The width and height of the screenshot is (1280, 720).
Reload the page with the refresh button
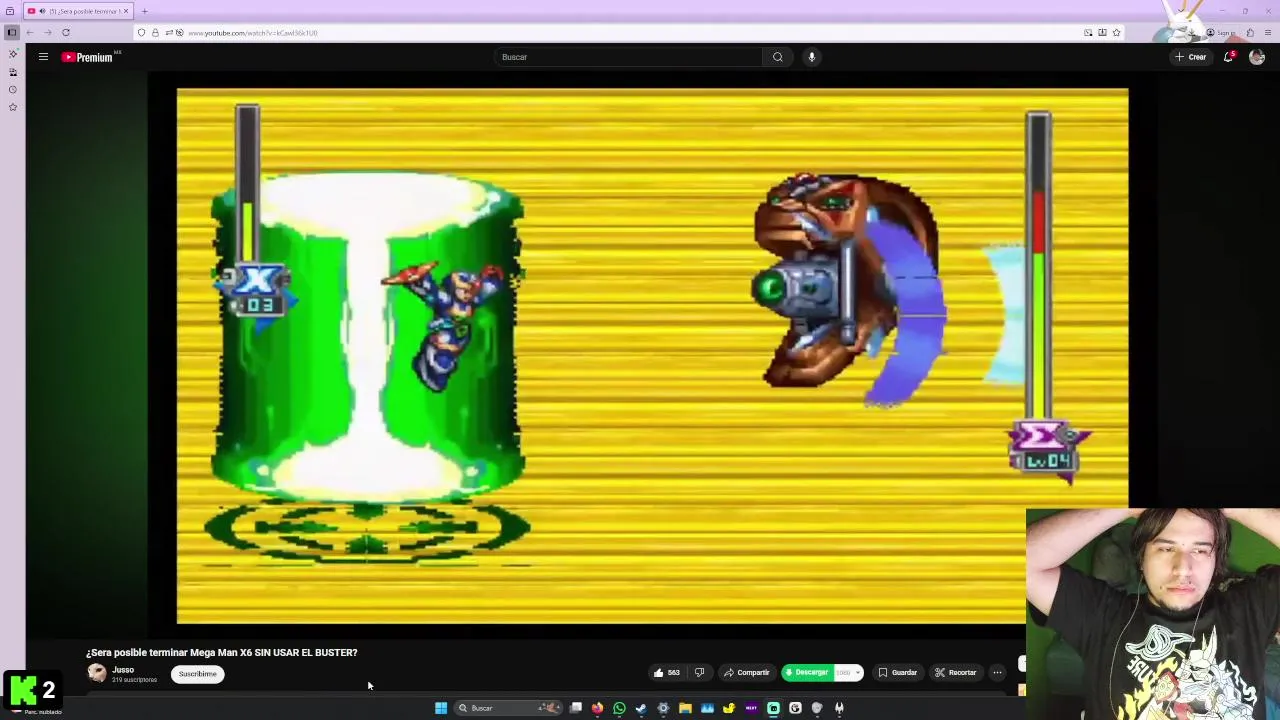66,33
